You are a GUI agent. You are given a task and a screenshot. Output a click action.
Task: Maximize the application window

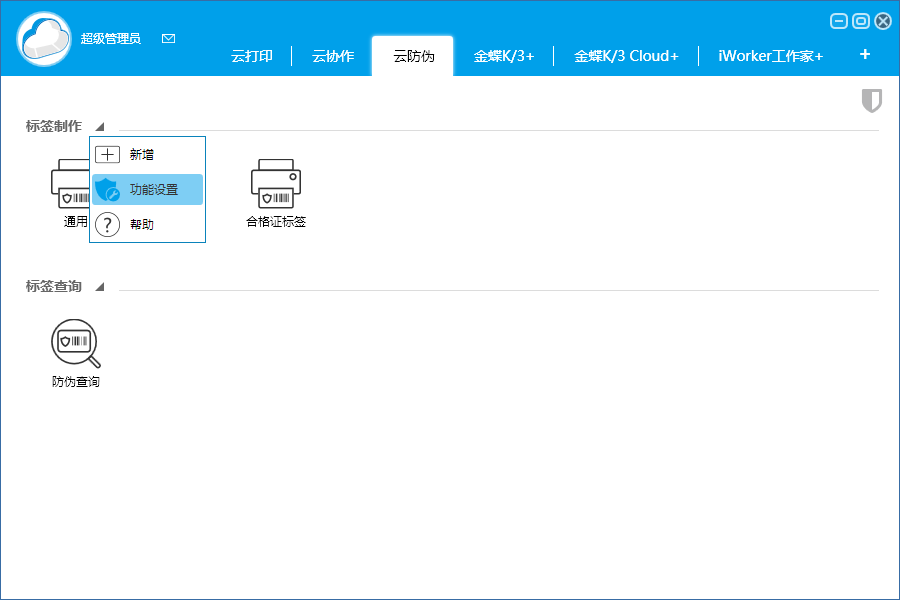(x=861, y=21)
